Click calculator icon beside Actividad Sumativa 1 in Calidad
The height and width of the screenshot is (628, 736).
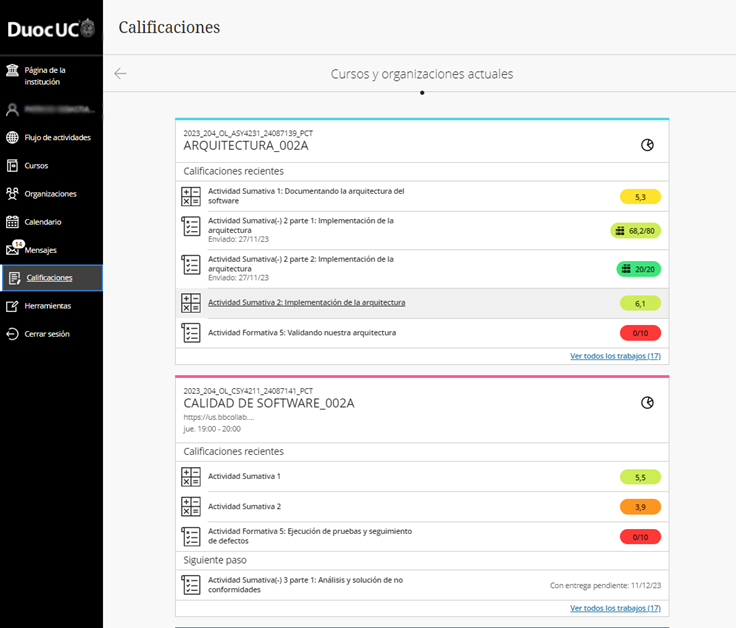(x=191, y=477)
